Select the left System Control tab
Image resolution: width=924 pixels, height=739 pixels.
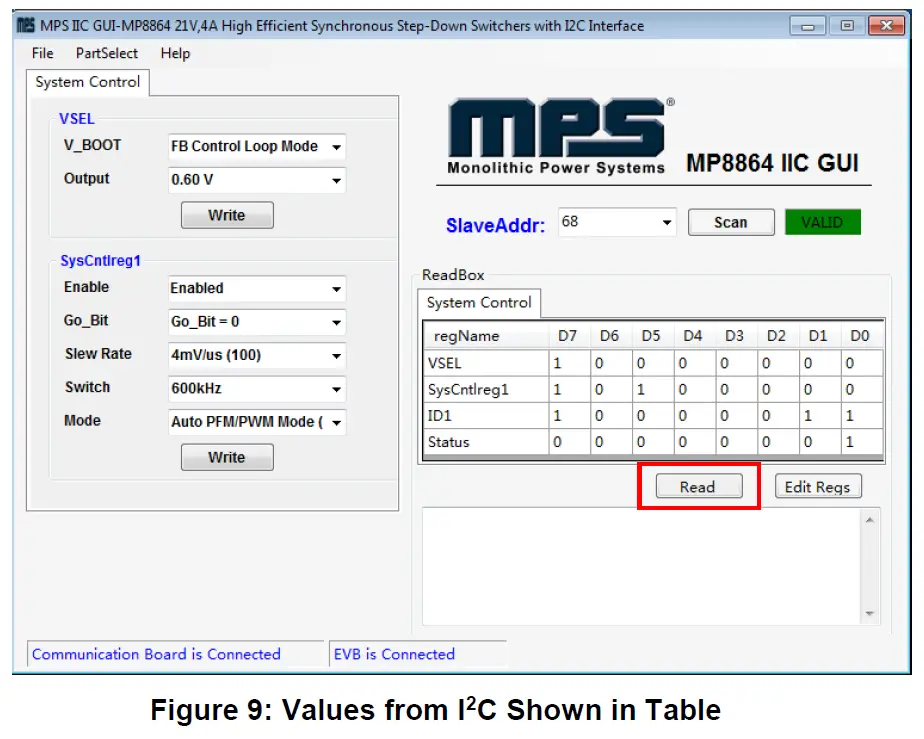coord(87,82)
